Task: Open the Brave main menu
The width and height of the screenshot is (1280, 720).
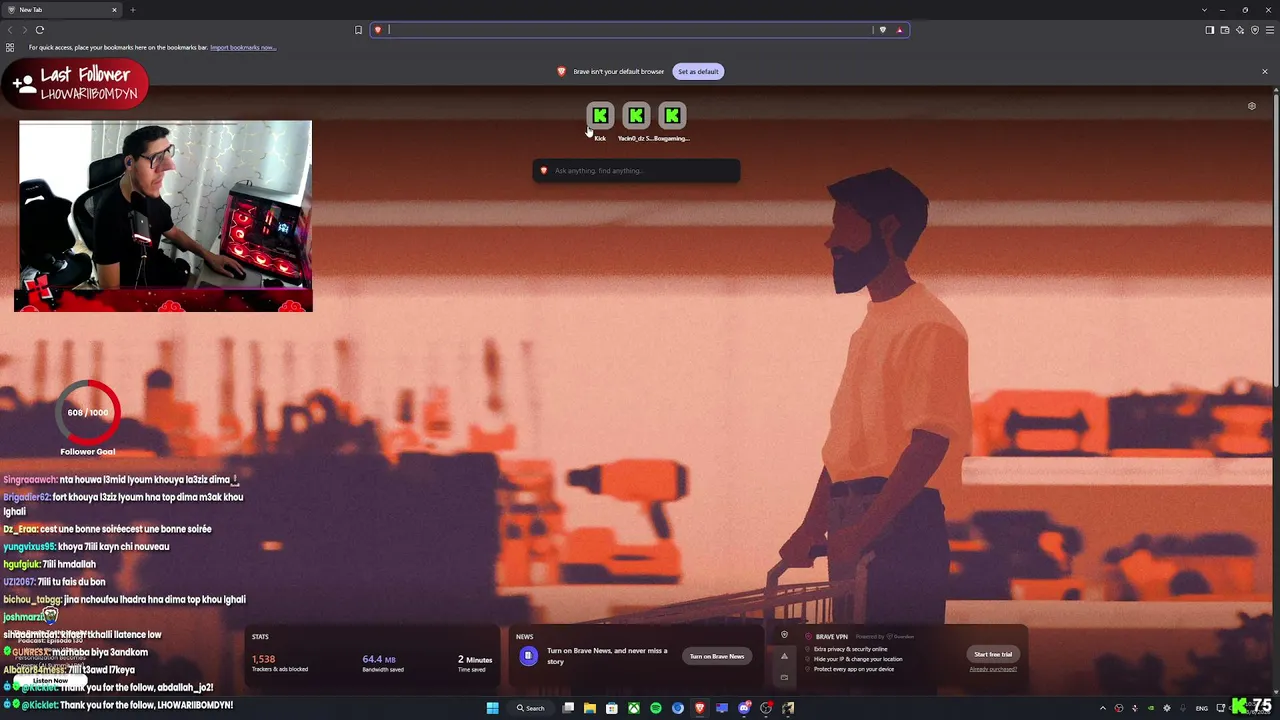Action: point(1270,30)
